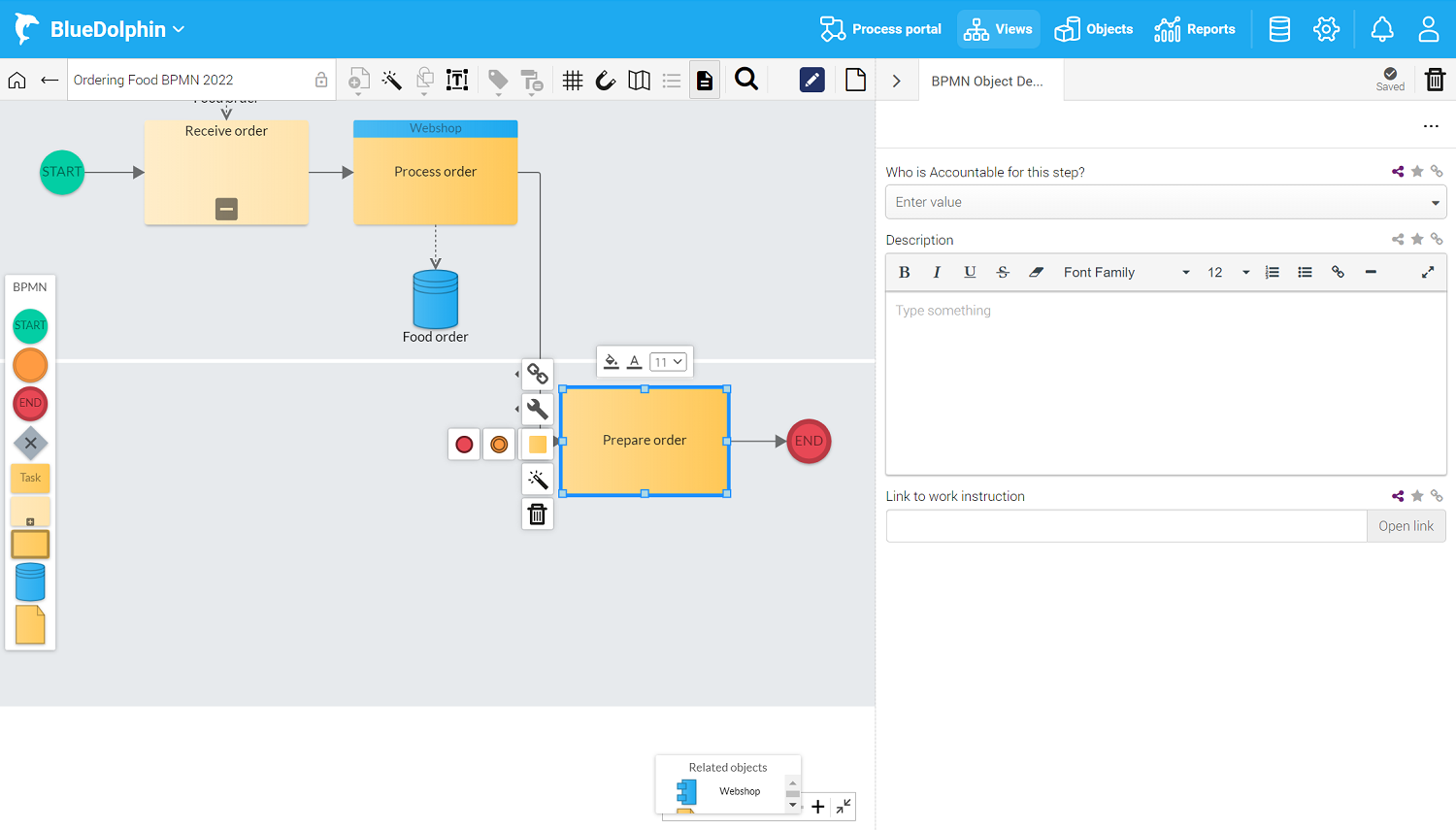This screenshot has height=830, width=1456.
Task: Select the BPMN Object De... tab
Action: [987, 82]
